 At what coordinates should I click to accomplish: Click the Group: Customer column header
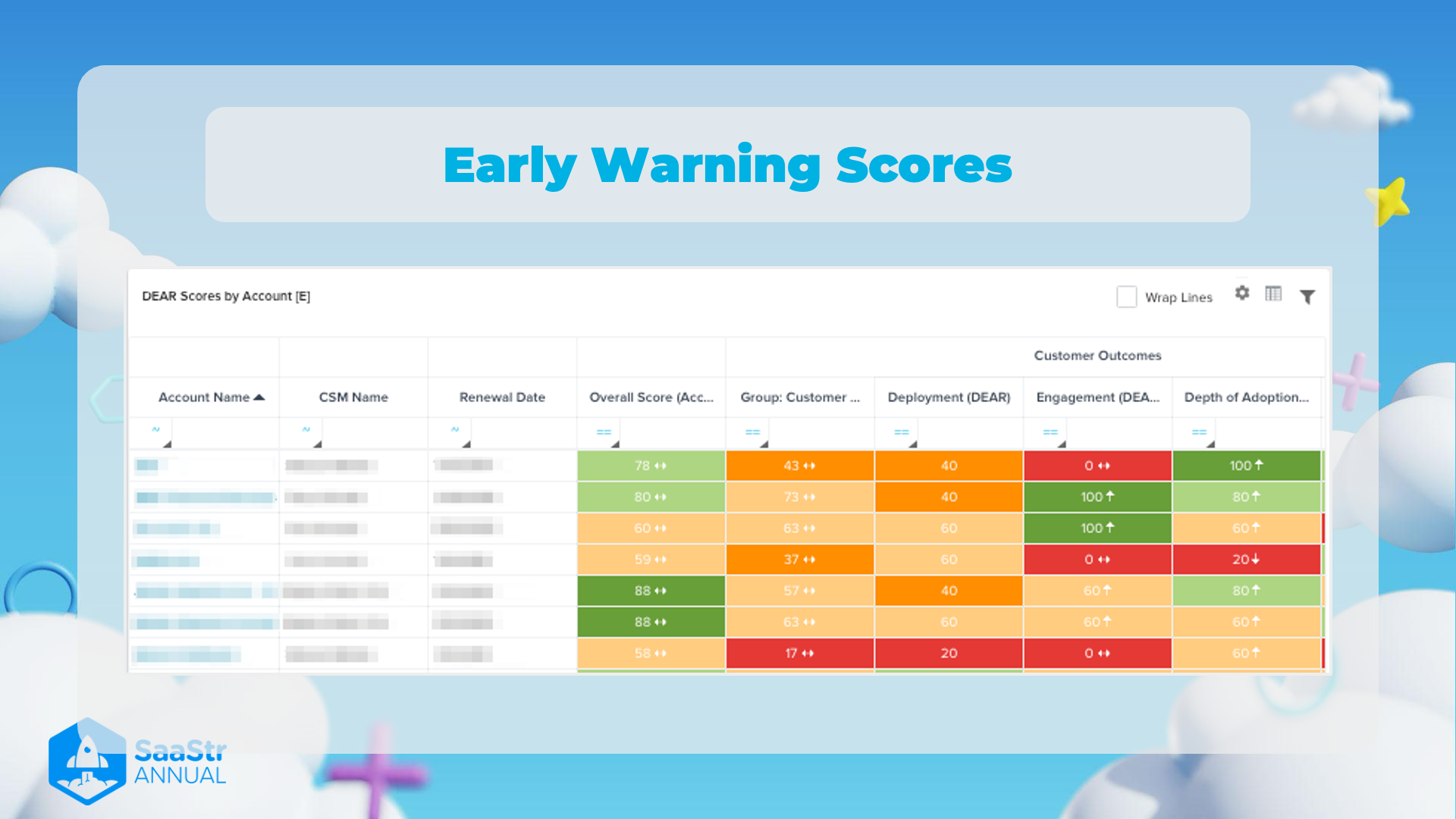pos(800,397)
